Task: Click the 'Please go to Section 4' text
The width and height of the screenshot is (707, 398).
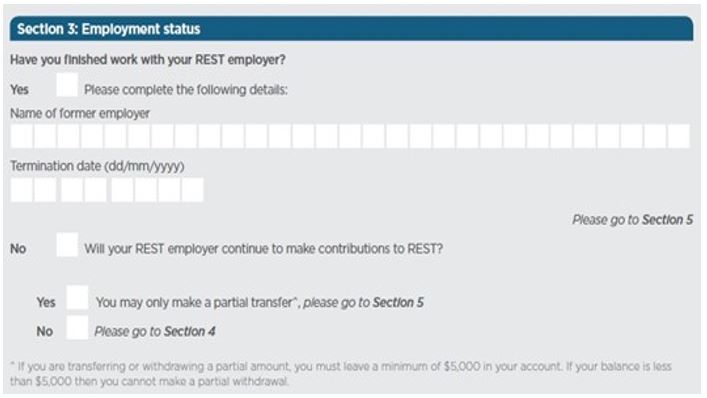Action: coord(155,332)
